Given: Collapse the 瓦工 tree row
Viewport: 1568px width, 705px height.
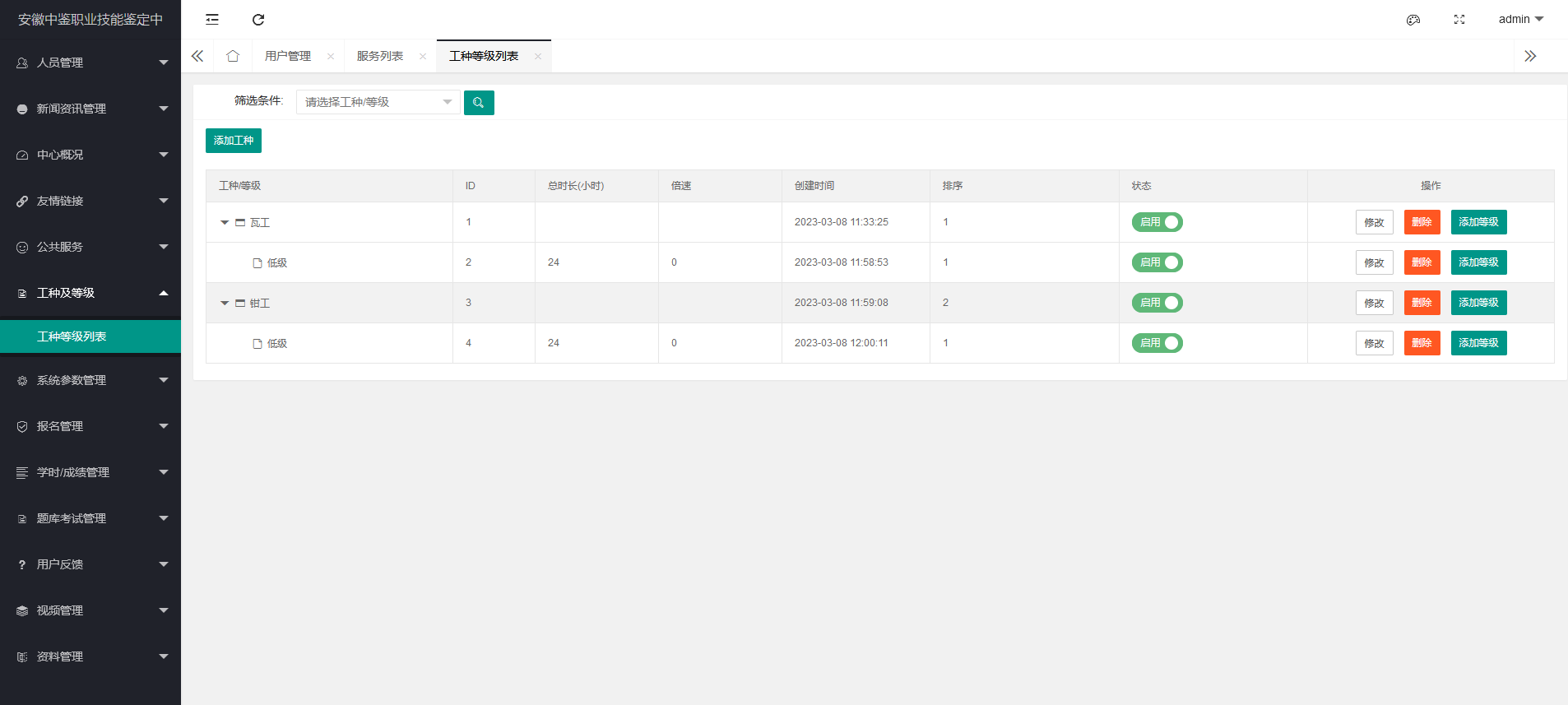Looking at the screenshot, I should pyautogui.click(x=225, y=223).
